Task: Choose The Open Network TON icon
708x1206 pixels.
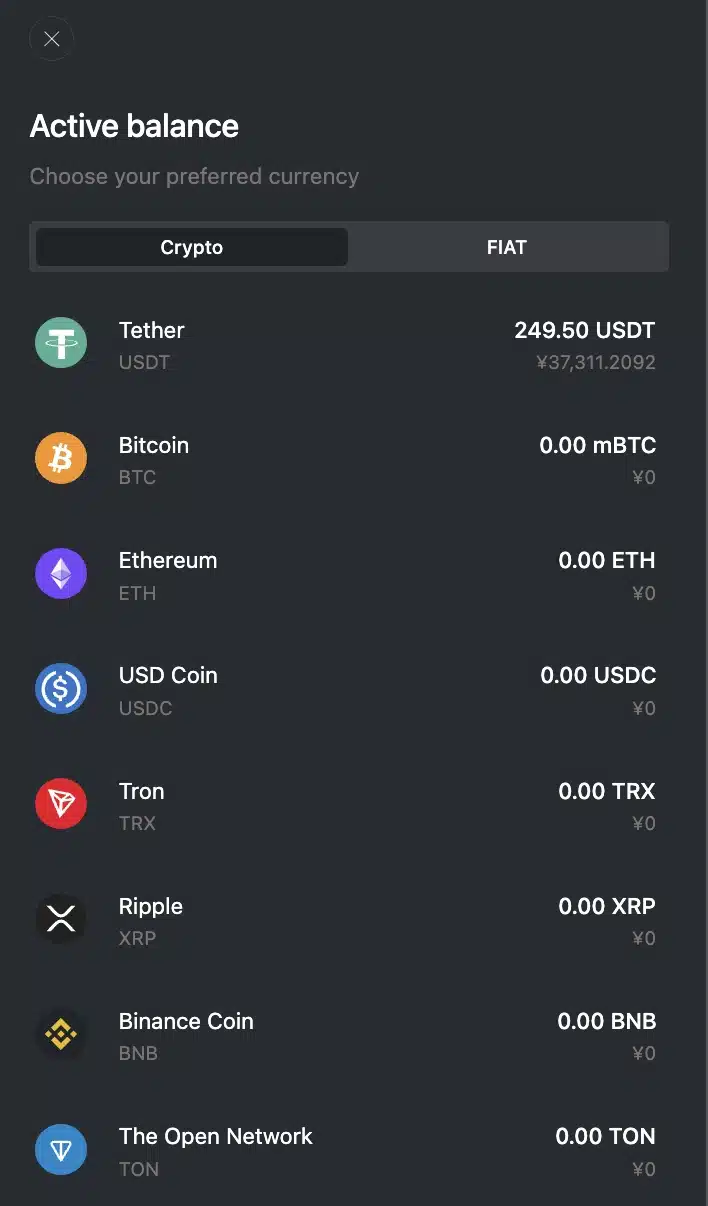Action: (x=61, y=1150)
